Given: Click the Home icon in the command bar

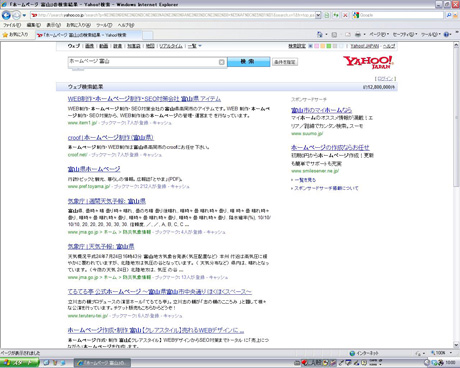Looking at the screenshot, I should tap(319, 34).
